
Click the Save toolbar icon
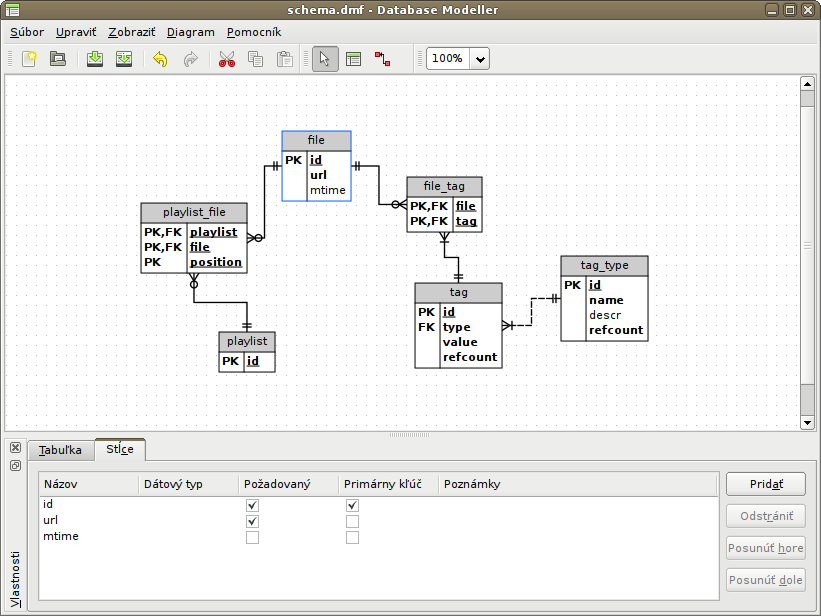point(95,59)
